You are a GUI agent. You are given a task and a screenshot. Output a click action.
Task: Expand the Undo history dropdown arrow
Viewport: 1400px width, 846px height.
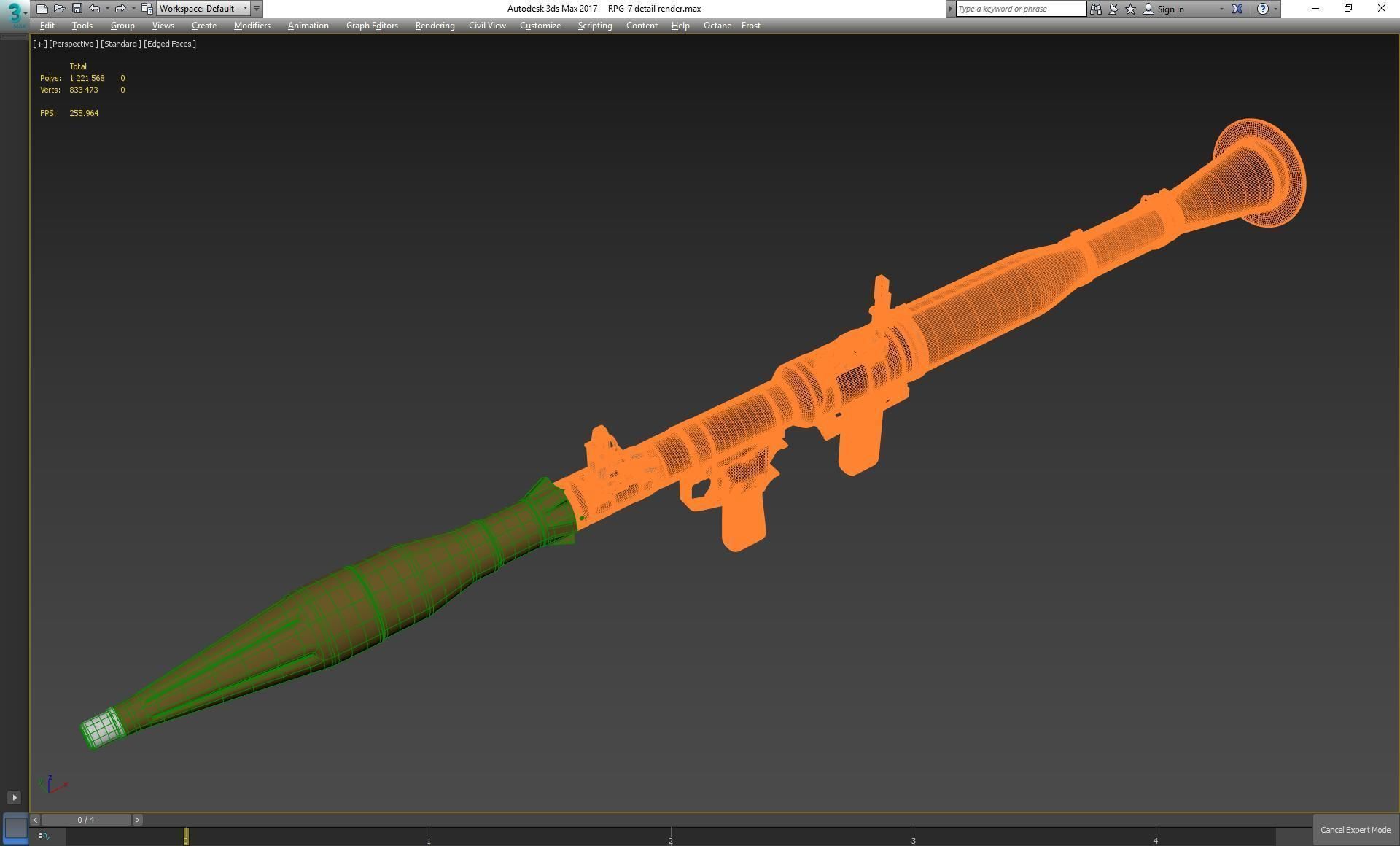[x=107, y=9]
